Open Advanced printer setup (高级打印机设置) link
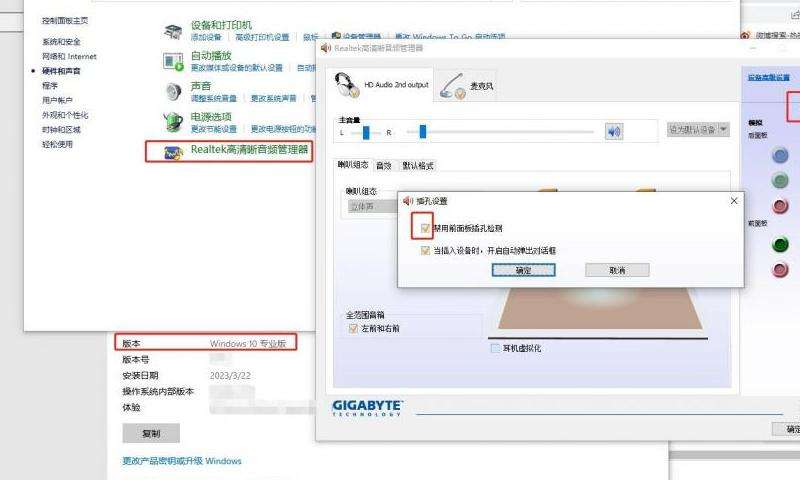Image resolution: width=800 pixels, height=480 pixels. point(262,37)
